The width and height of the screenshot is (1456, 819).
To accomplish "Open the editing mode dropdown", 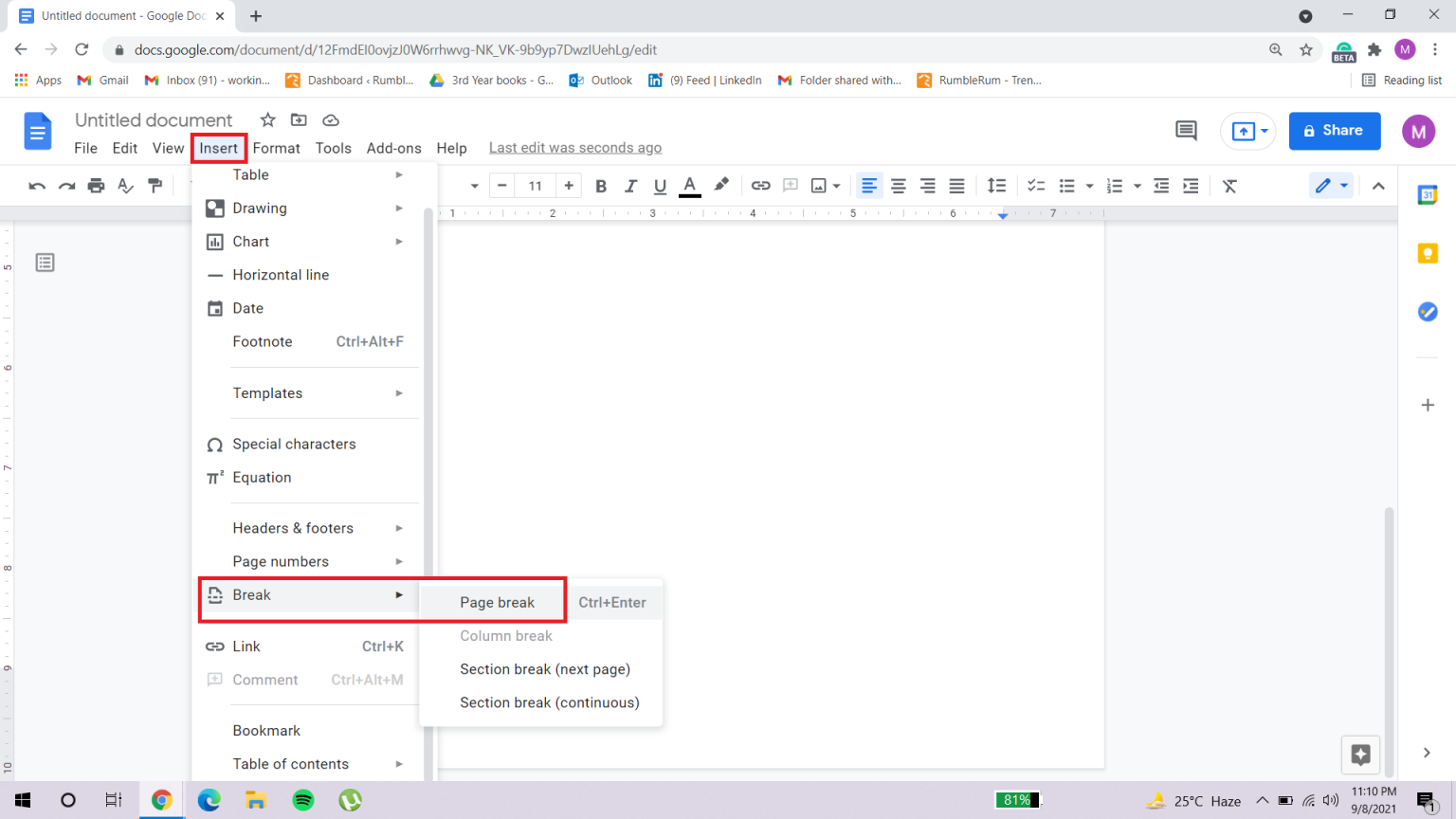I will [1331, 186].
